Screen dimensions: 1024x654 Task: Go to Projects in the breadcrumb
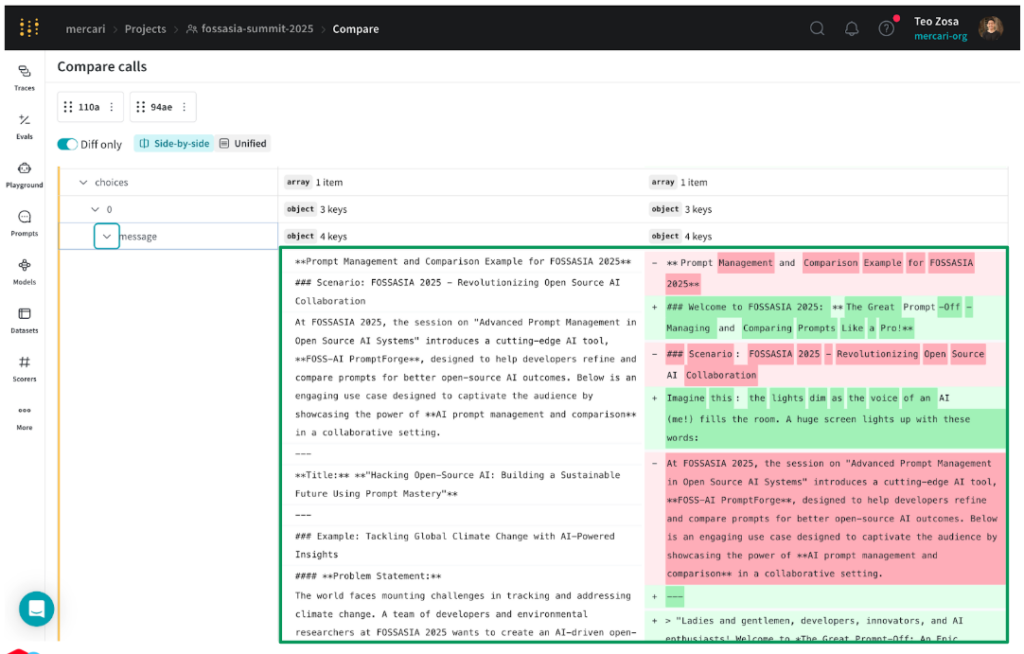[145, 29]
